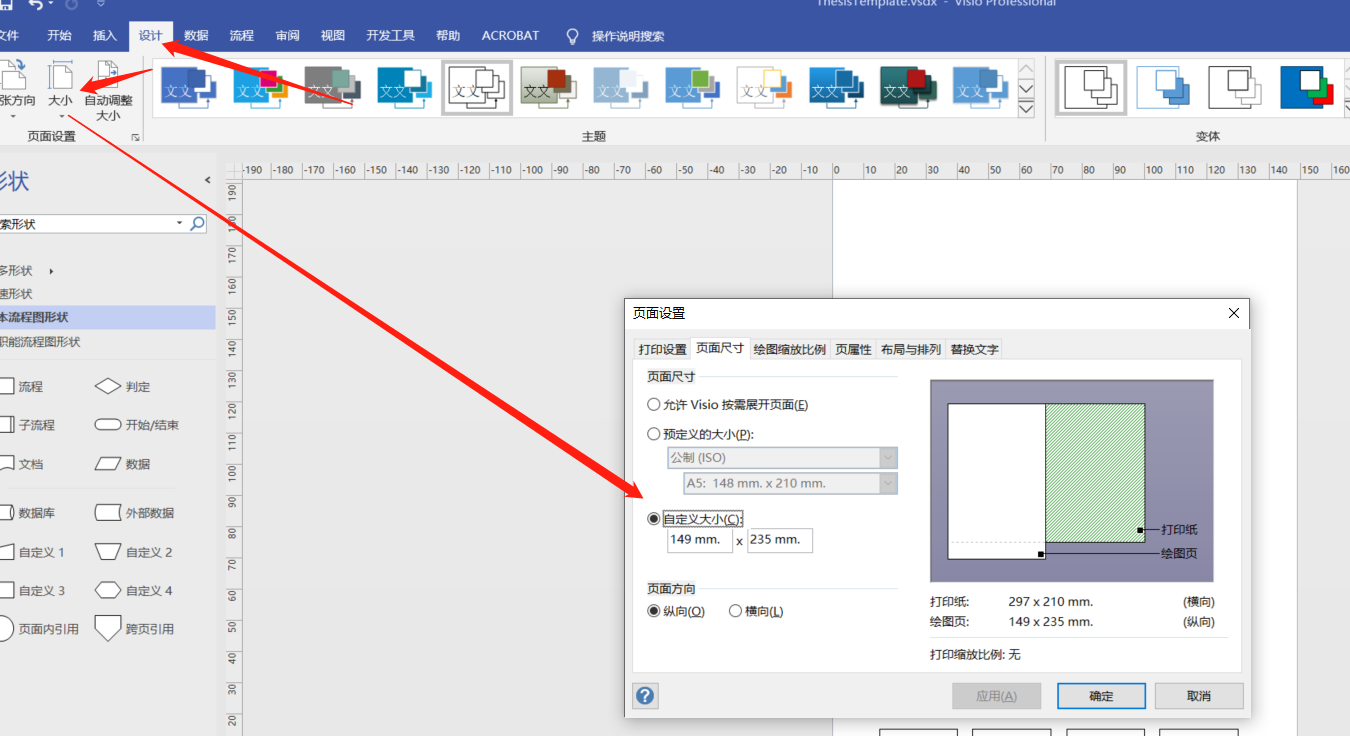Click the 应用(A) button

996,696
